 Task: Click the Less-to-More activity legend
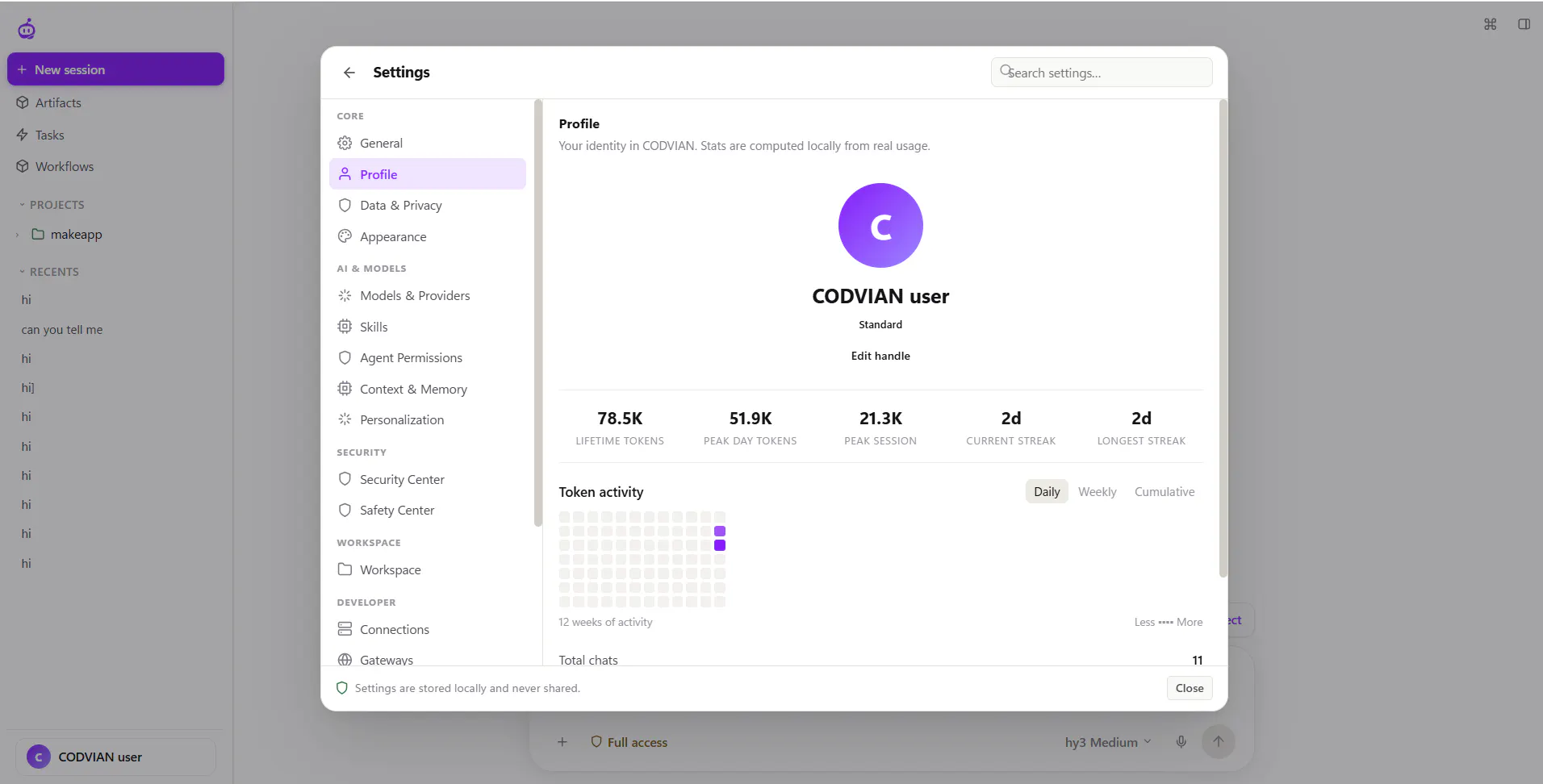(x=1168, y=622)
